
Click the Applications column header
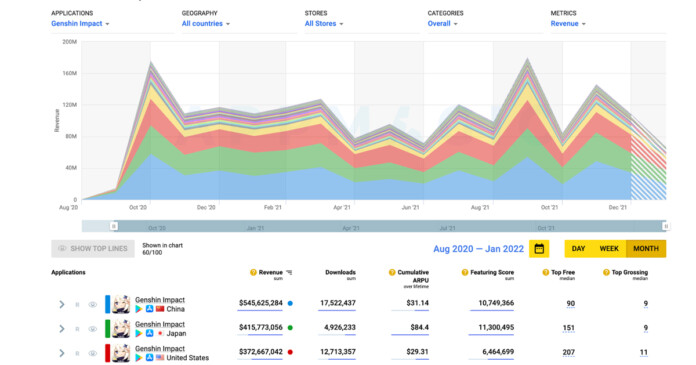pyautogui.click(x=68, y=272)
